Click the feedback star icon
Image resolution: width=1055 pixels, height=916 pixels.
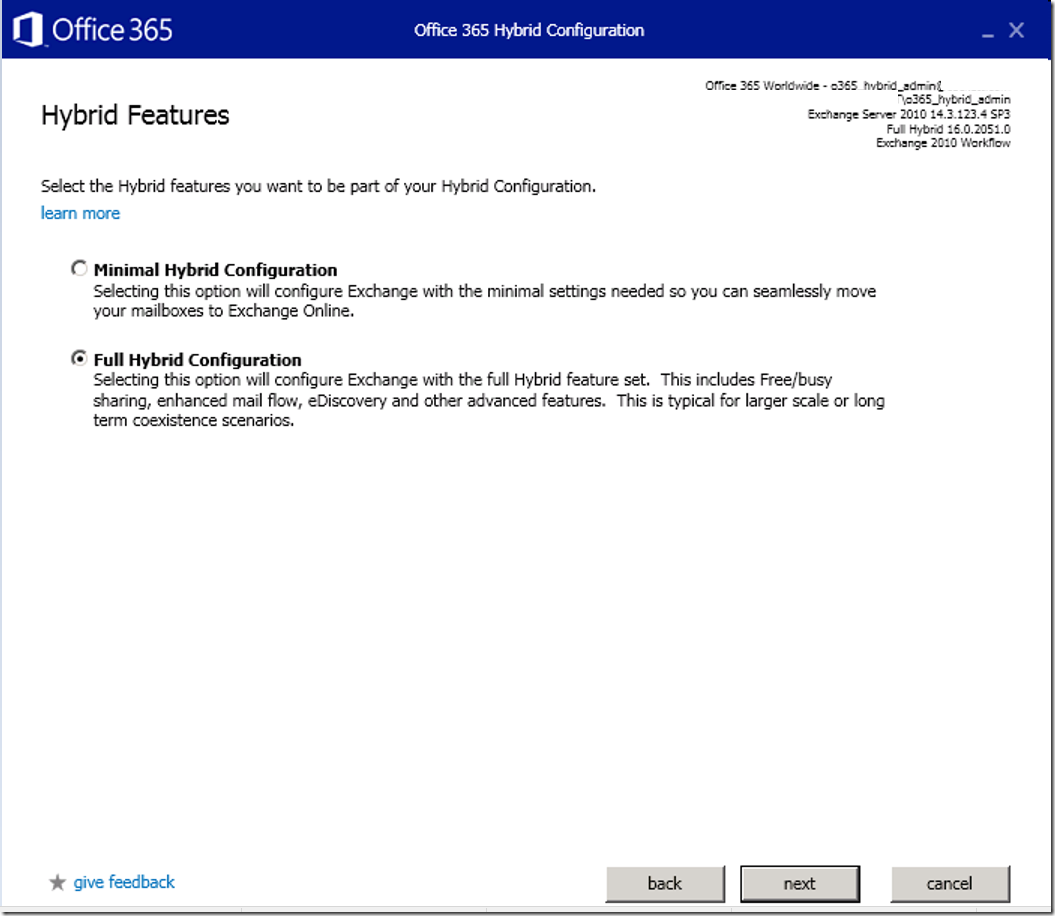(57, 882)
